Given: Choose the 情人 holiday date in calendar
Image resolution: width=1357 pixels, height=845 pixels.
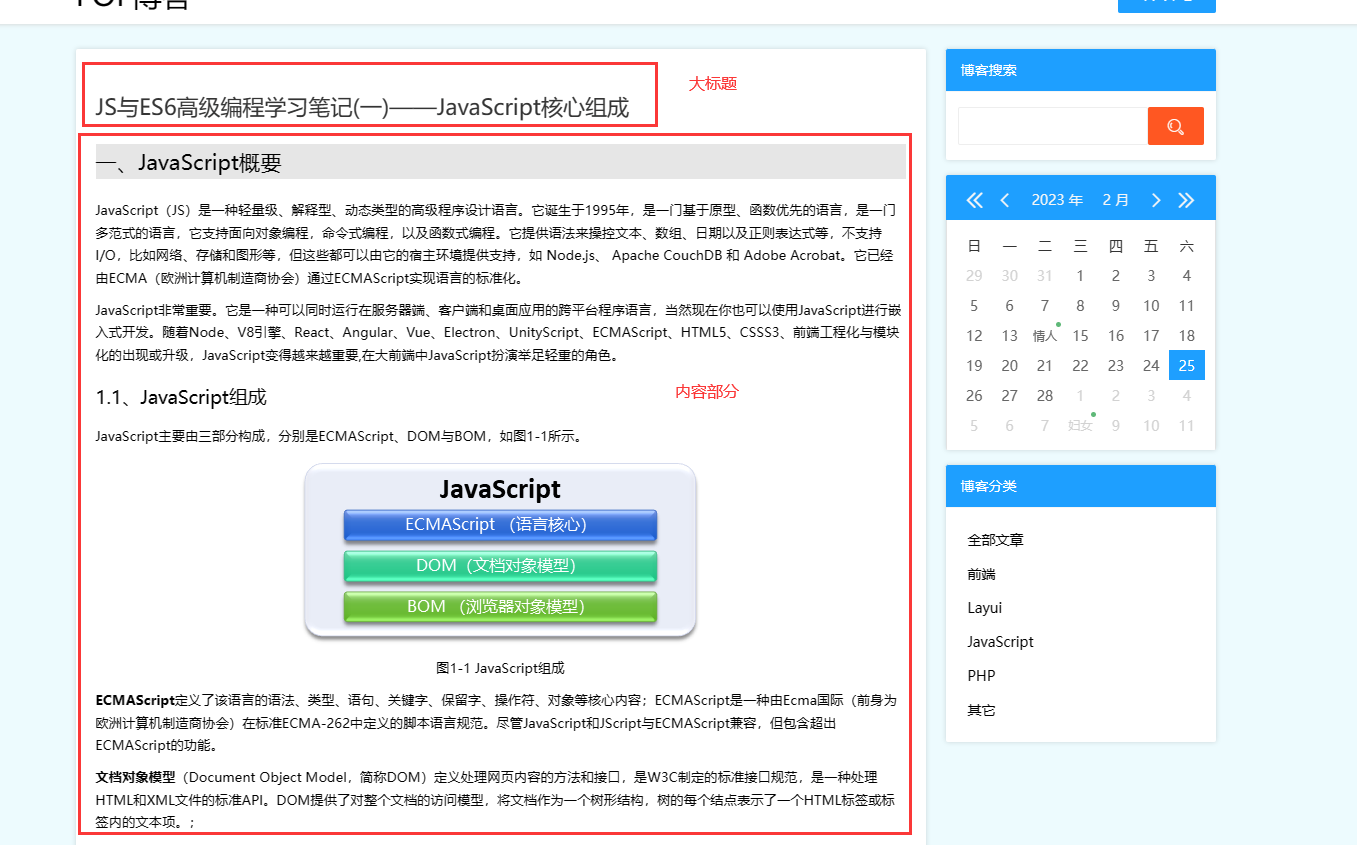Looking at the screenshot, I should coord(1045,336).
